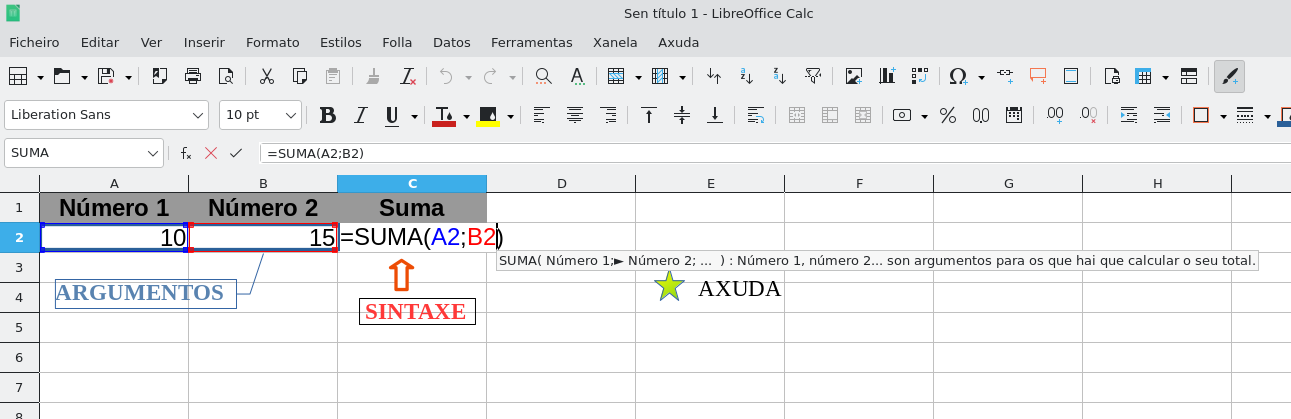Click the Cut scissors icon
1291x419 pixels.
(x=267, y=76)
